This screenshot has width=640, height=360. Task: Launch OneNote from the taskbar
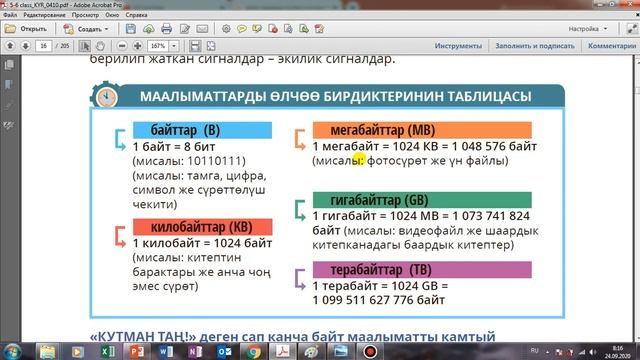point(196,351)
